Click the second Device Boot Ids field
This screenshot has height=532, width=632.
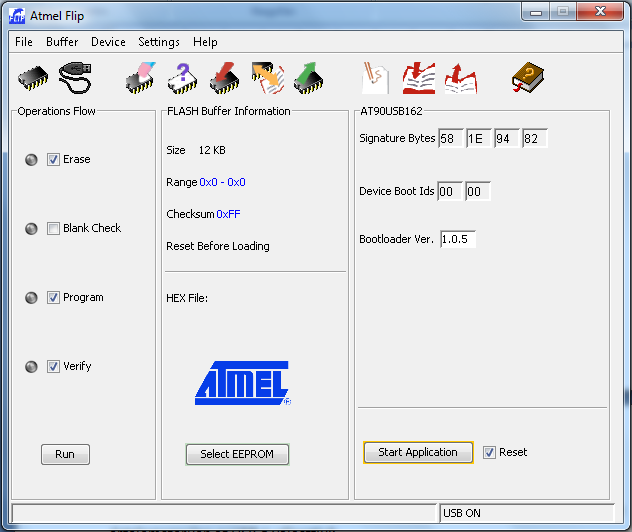478,191
